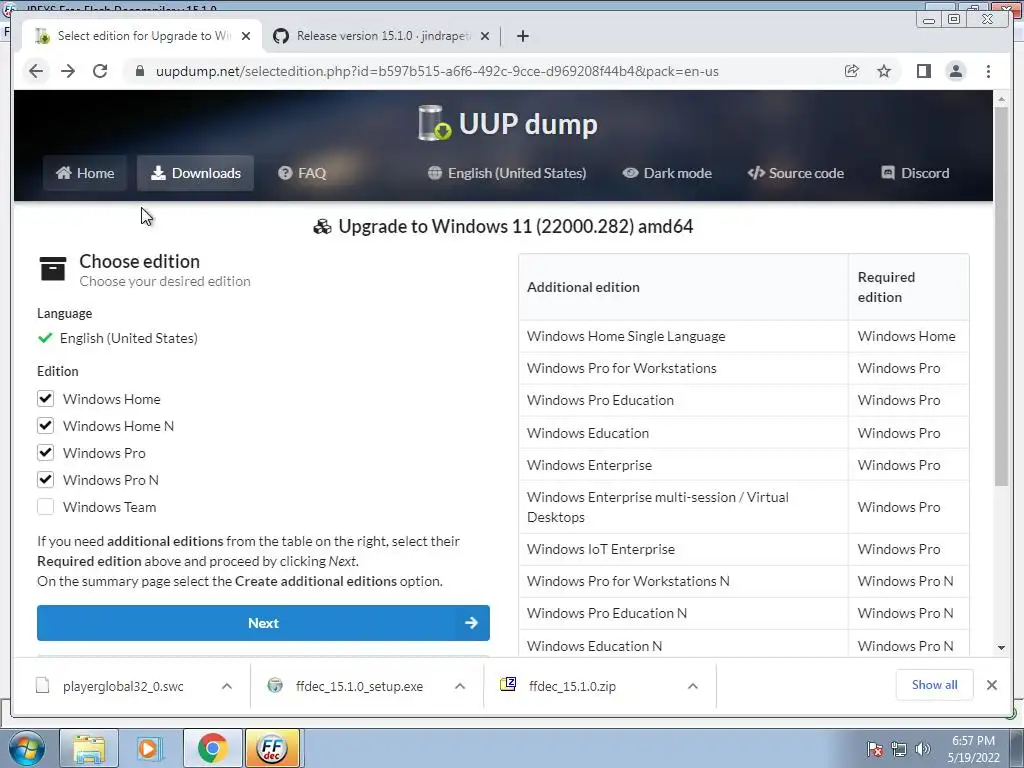The width and height of the screenshot is (1024, 768).
Task: Click the Next button
Action: coord(263,623)
